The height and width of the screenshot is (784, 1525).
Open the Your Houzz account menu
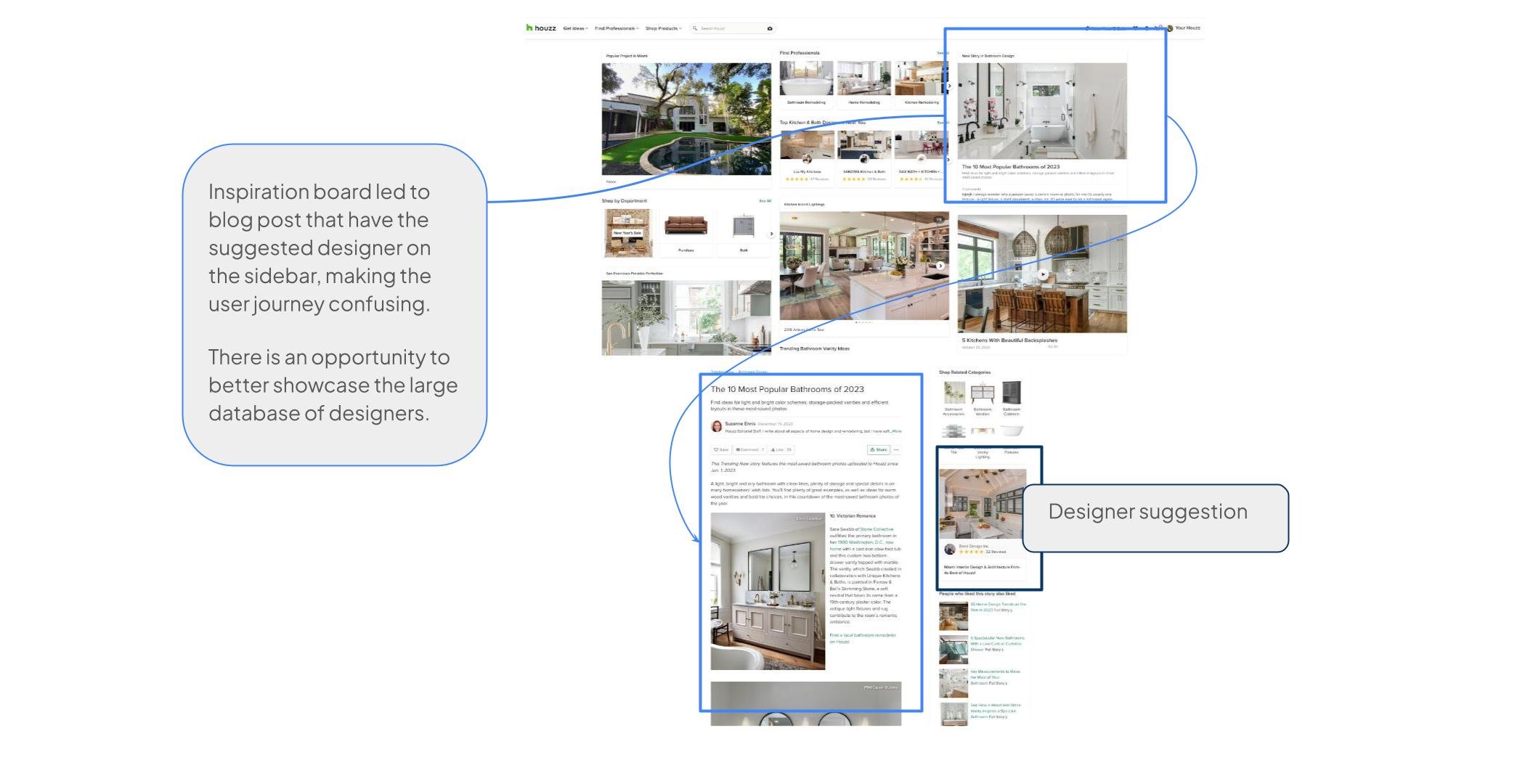click(1187, 28)
